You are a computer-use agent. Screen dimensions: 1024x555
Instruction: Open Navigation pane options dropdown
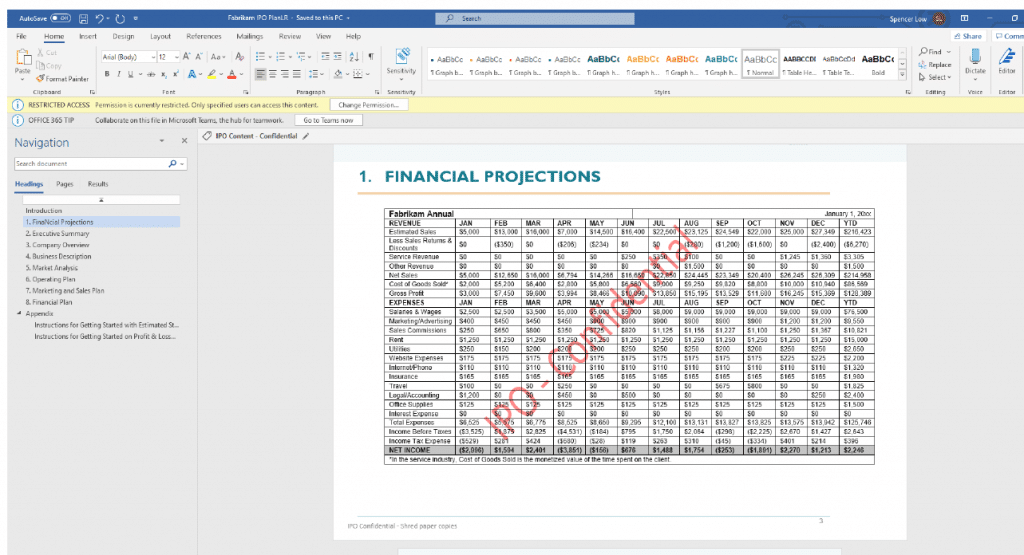[162, 141]
